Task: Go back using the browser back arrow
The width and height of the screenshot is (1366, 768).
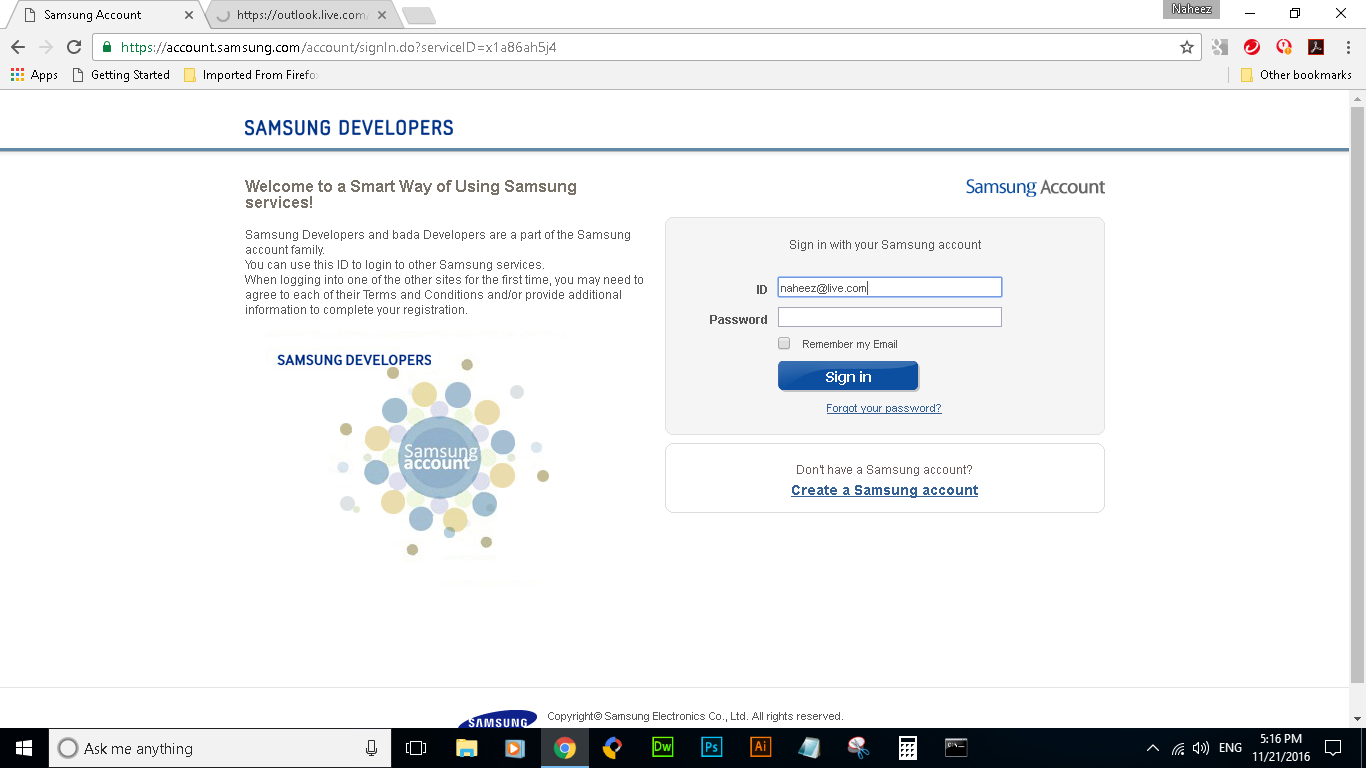Action: [18, 47]
